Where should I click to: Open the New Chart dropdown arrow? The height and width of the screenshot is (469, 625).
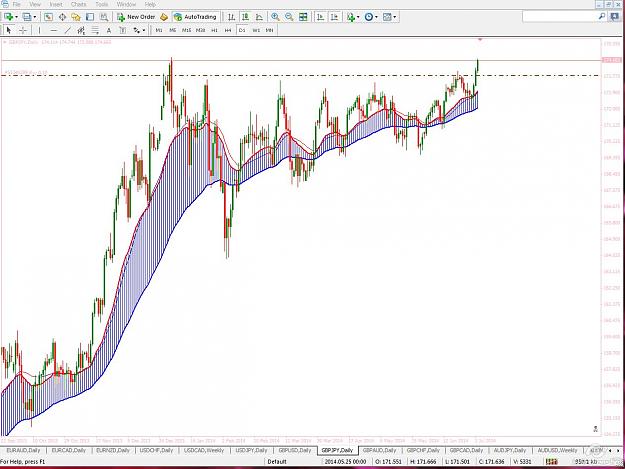coord(16,17)
